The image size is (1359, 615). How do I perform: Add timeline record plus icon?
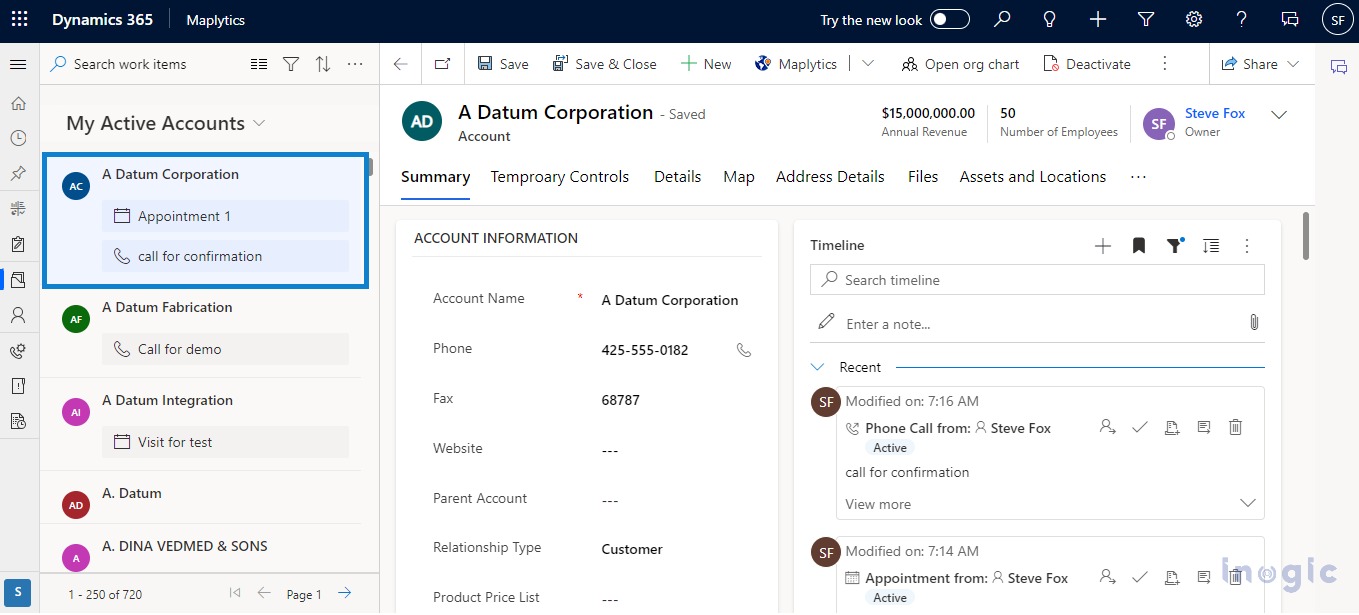tap(1103, 246)
